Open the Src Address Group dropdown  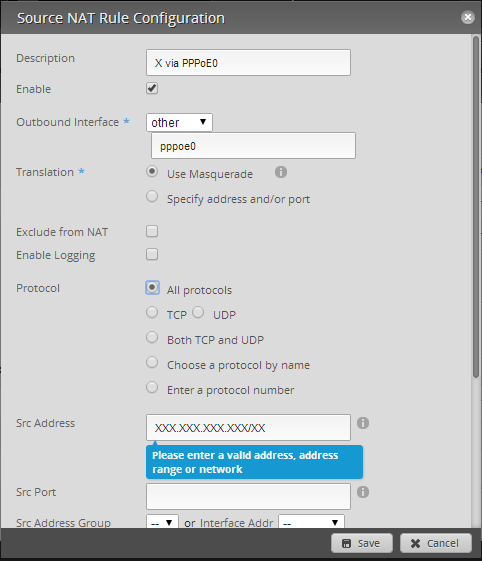(162, 522)
